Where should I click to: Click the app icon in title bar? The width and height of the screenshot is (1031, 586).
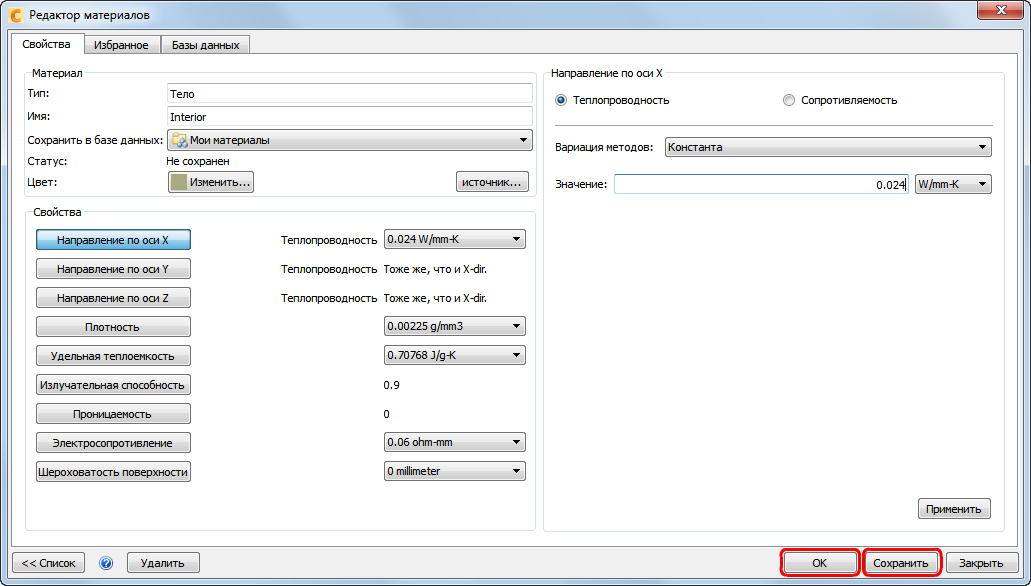15,14
